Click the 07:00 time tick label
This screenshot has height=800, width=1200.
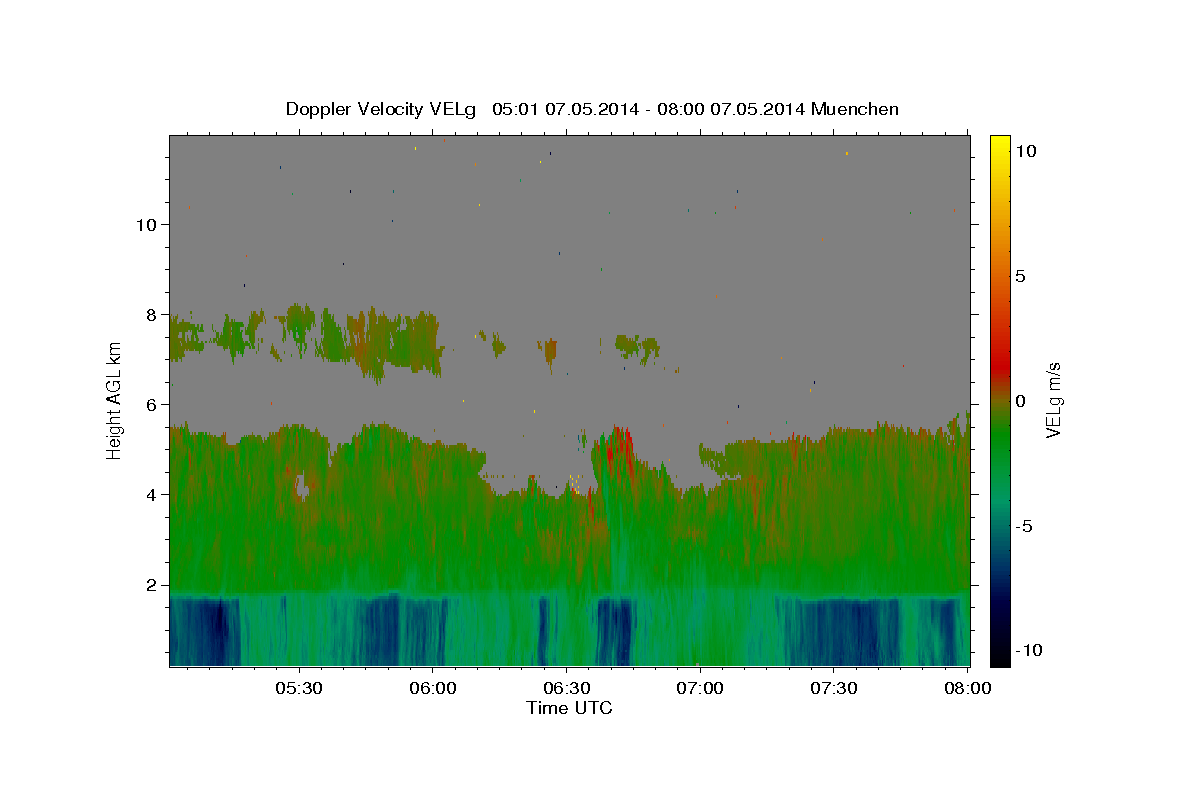700,689
